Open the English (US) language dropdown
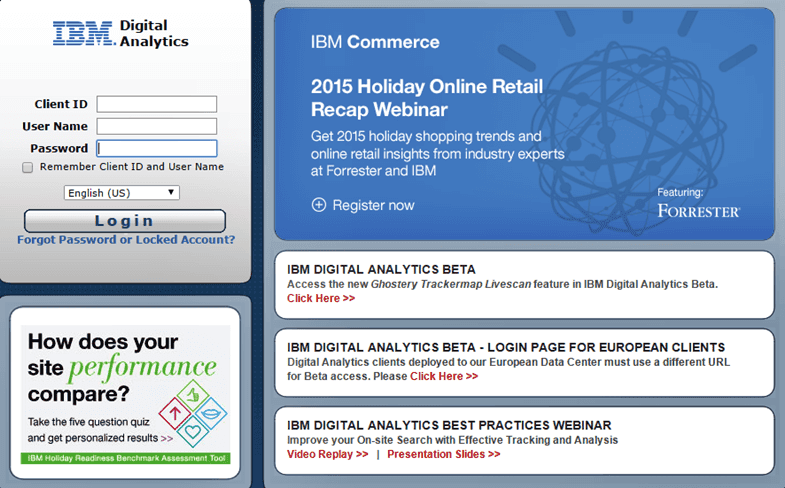Screen dimensions: 785x488 122,193
